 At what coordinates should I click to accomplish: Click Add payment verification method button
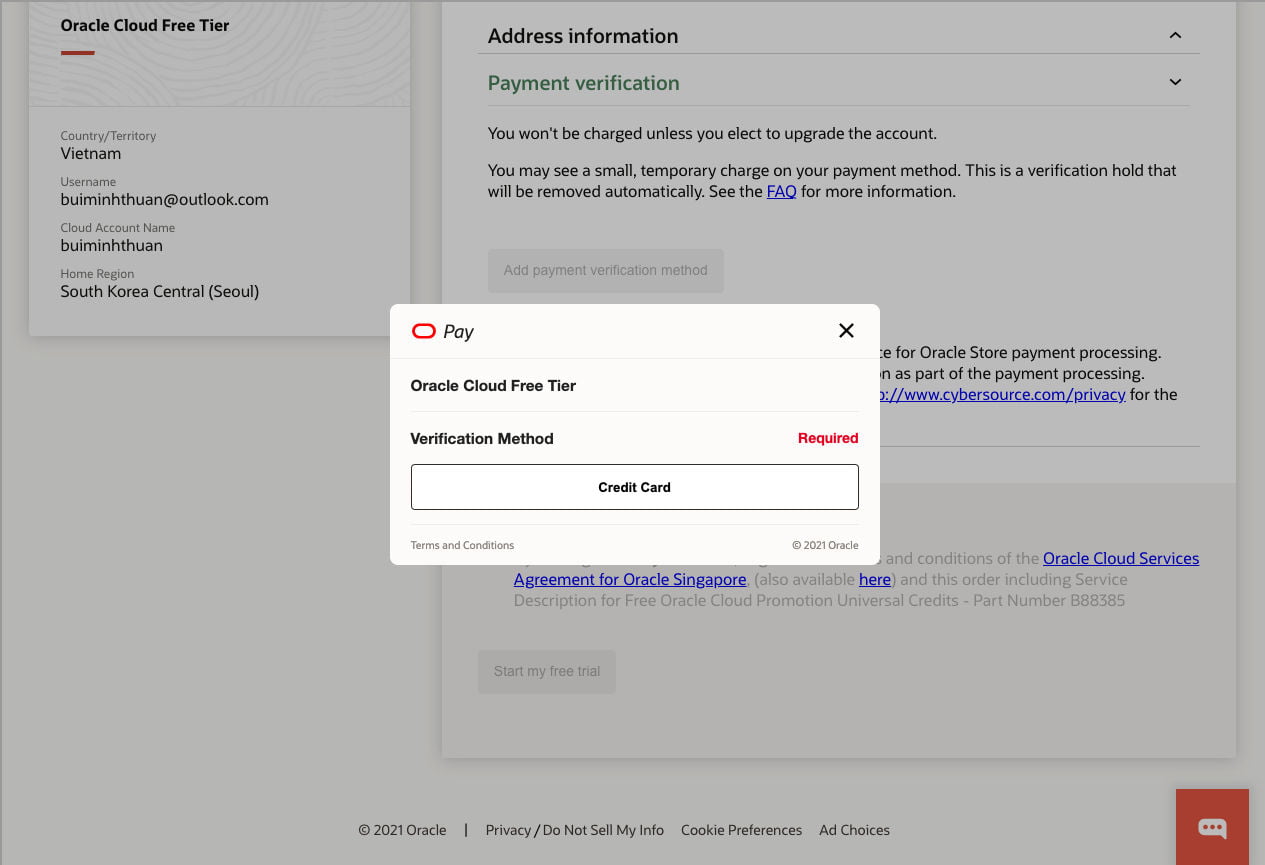pos(605,270)
